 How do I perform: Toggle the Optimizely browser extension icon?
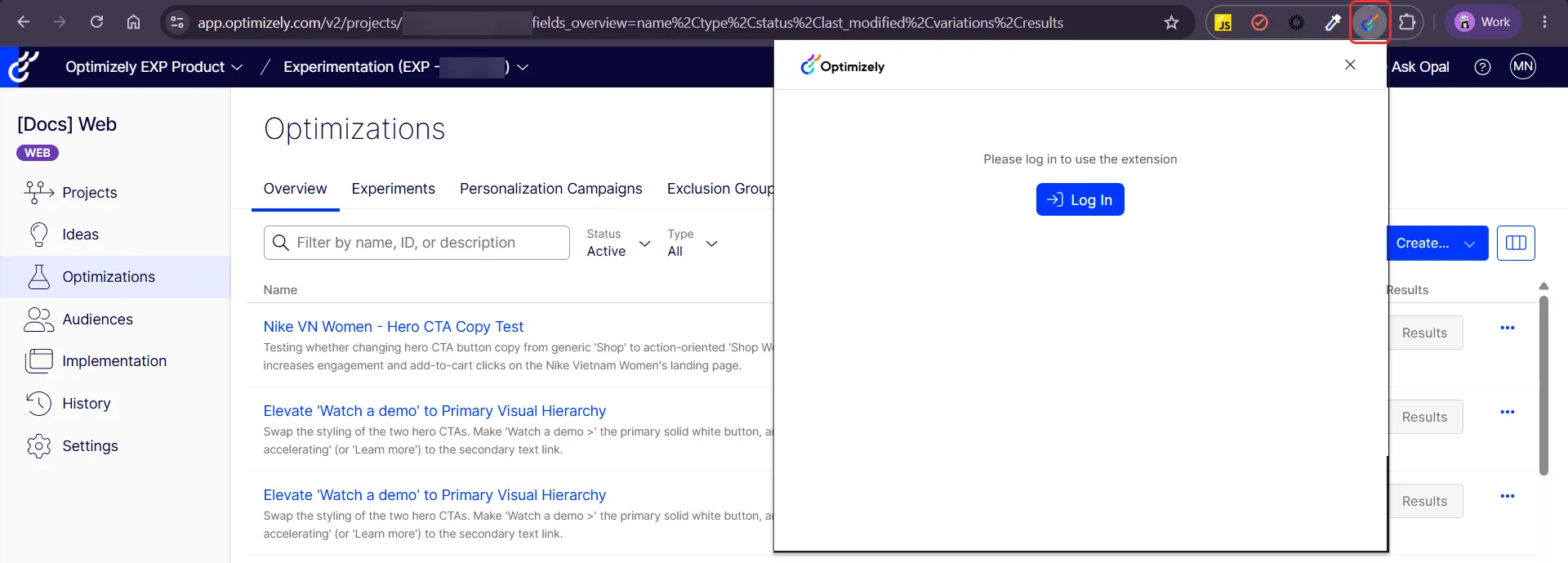[1370, 22]
